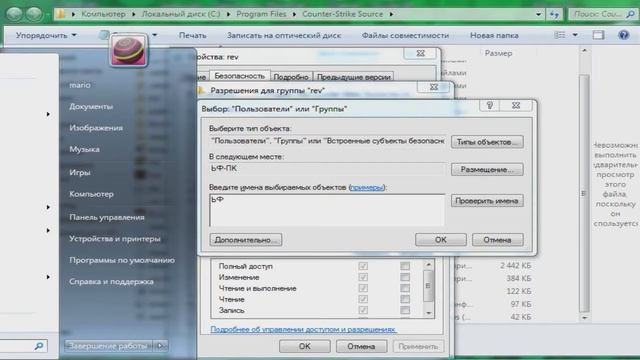Image resolution: width=640 pixels, height=360 pixels.
Task: Click the user account picture in Start menu
Action: point(128,51)
